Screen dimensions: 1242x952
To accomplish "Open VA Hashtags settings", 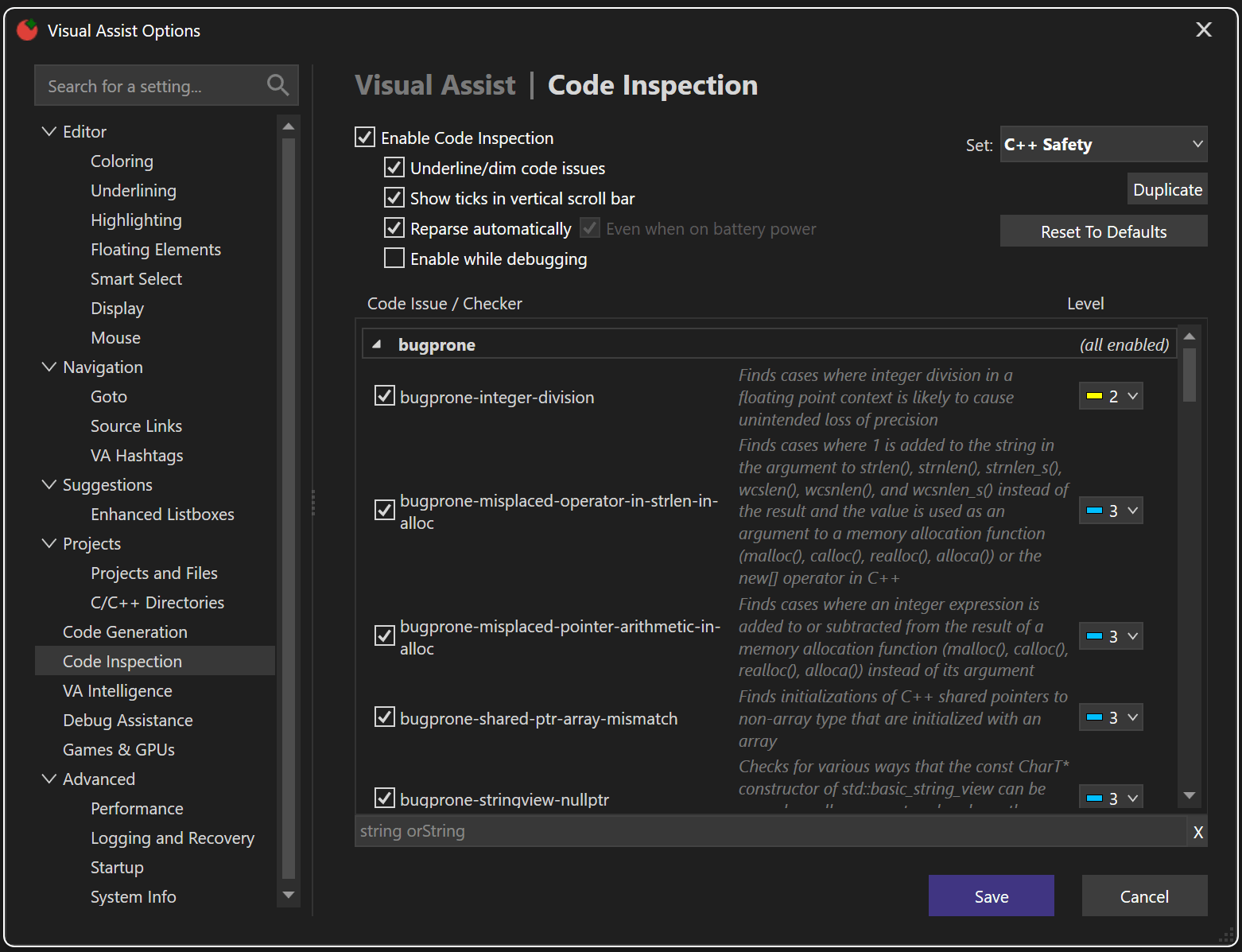I will (x=137, y=455).
